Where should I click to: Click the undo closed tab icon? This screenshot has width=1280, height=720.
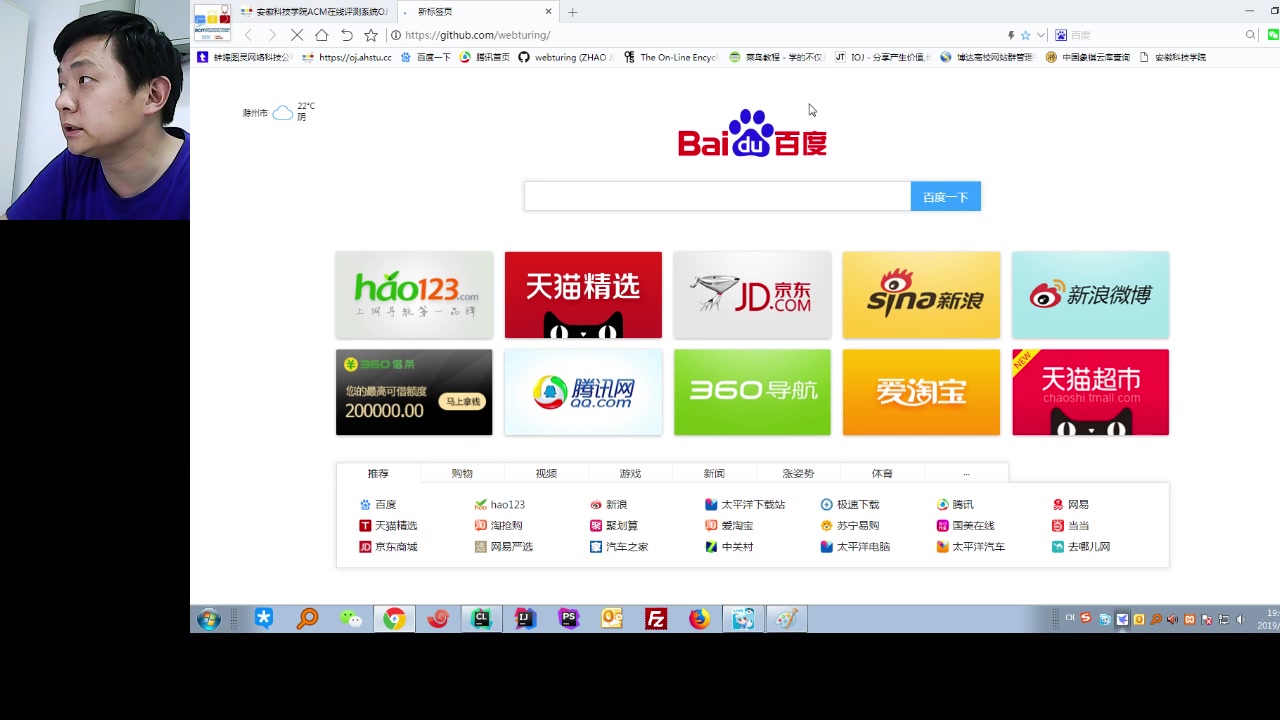click(346, 35)
